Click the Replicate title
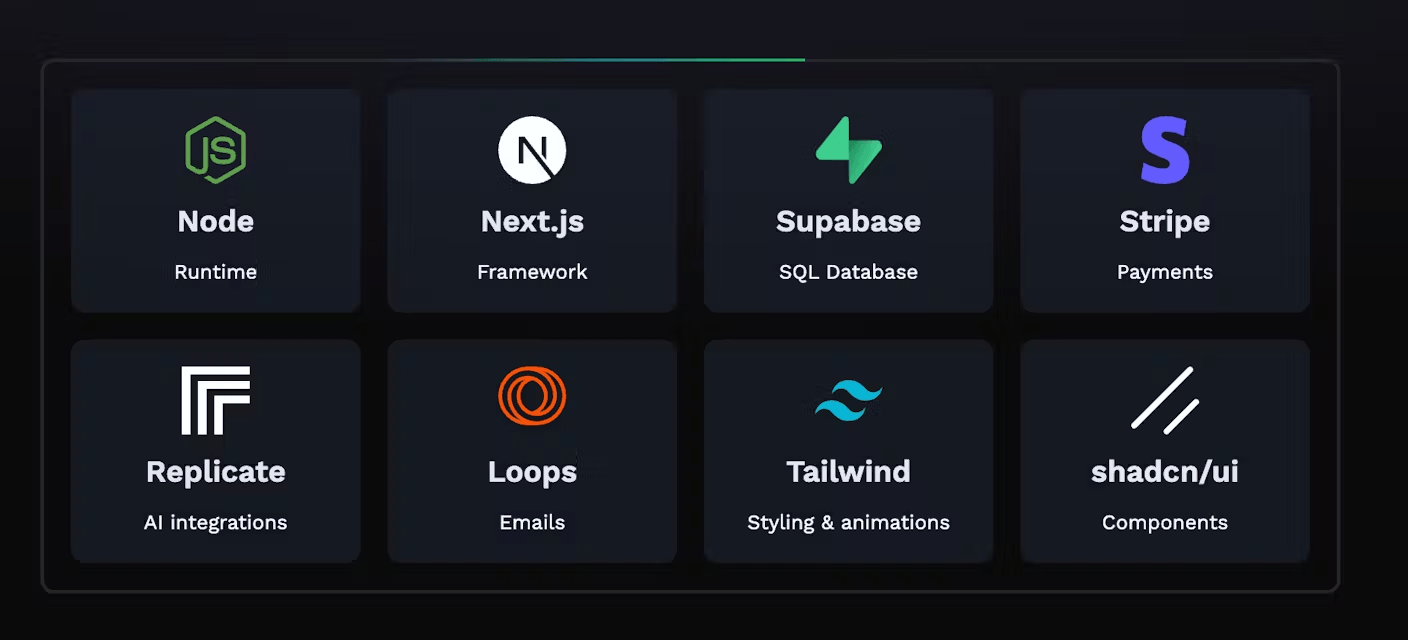Viewport: 1408px width, 640px height. 215,471
